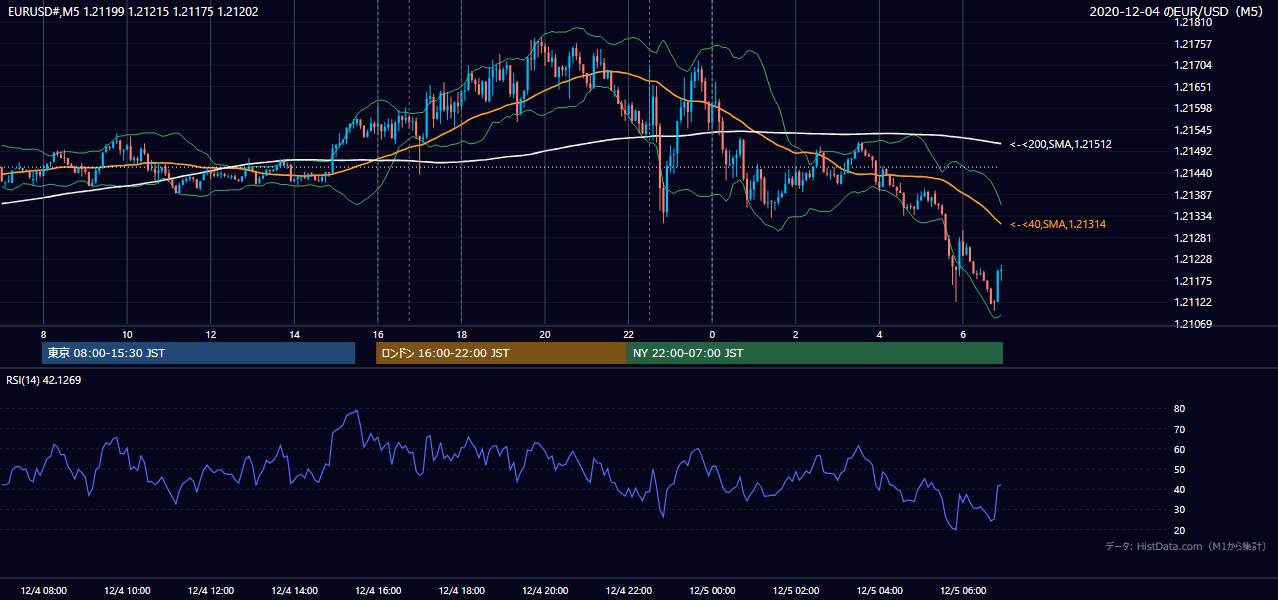The height and width of the screenshot is (600, 1278).
Task: Click the RSI 50 level label
Action: [1180, 469]
